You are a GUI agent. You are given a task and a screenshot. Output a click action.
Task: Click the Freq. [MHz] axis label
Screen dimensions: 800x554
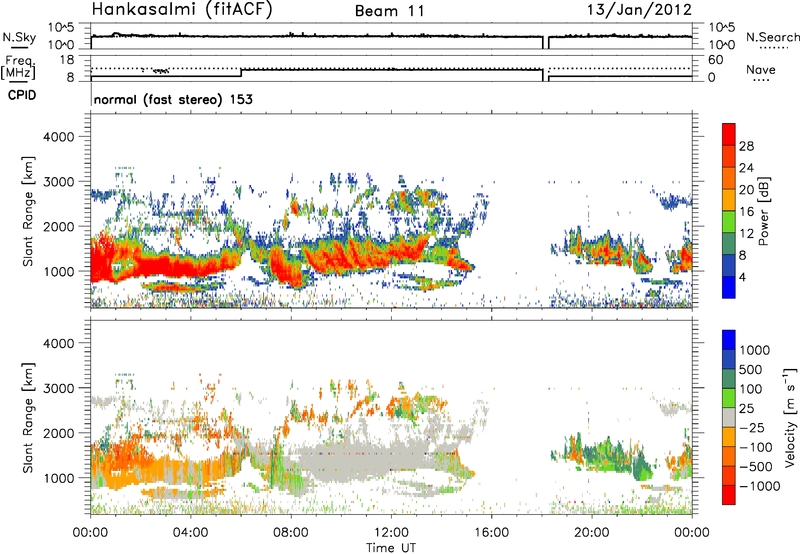click(x=19, y=68)
